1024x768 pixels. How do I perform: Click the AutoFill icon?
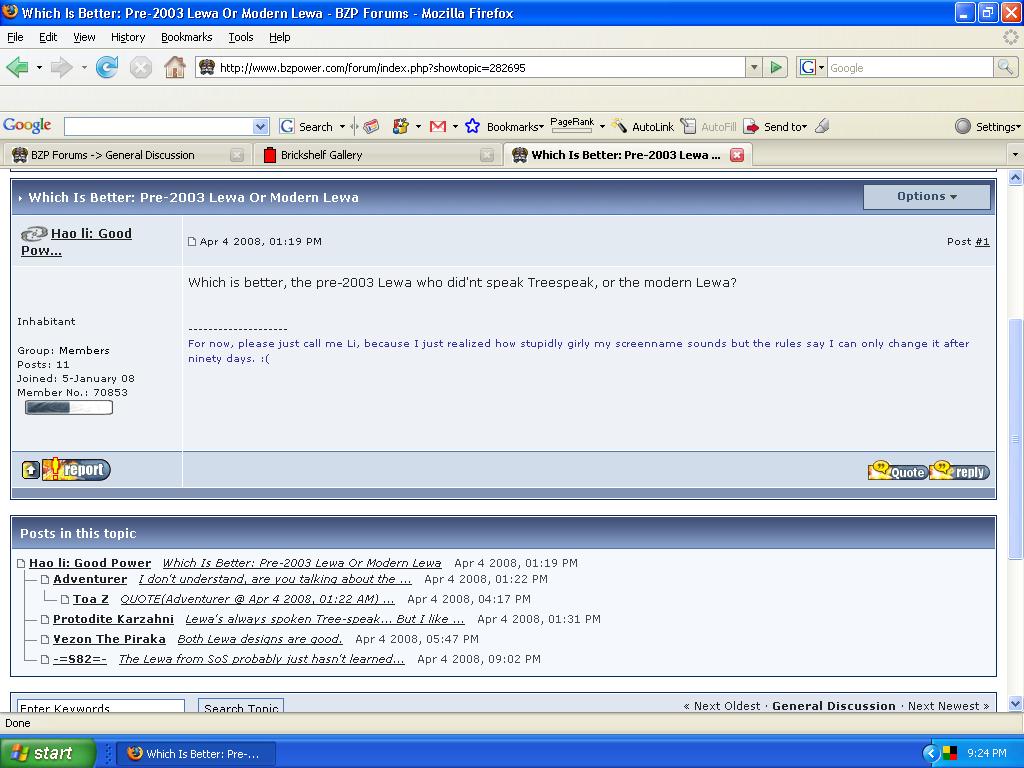[688, 126]
